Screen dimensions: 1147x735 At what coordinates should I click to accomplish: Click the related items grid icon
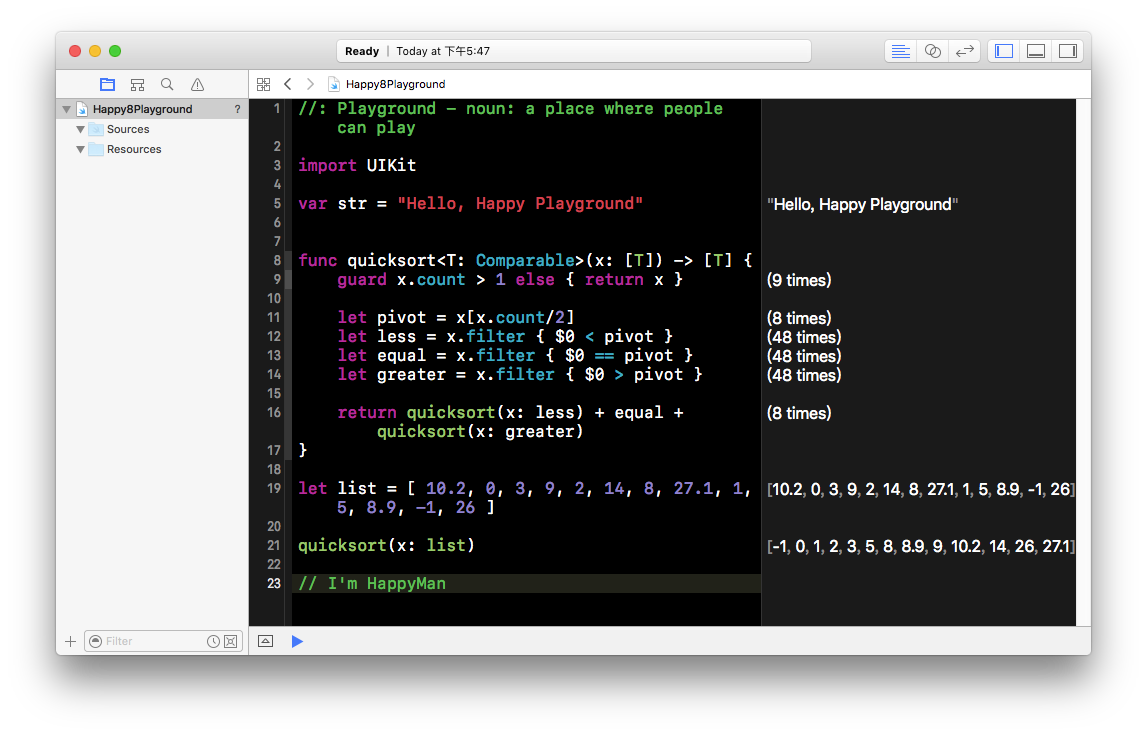(263, 84)
